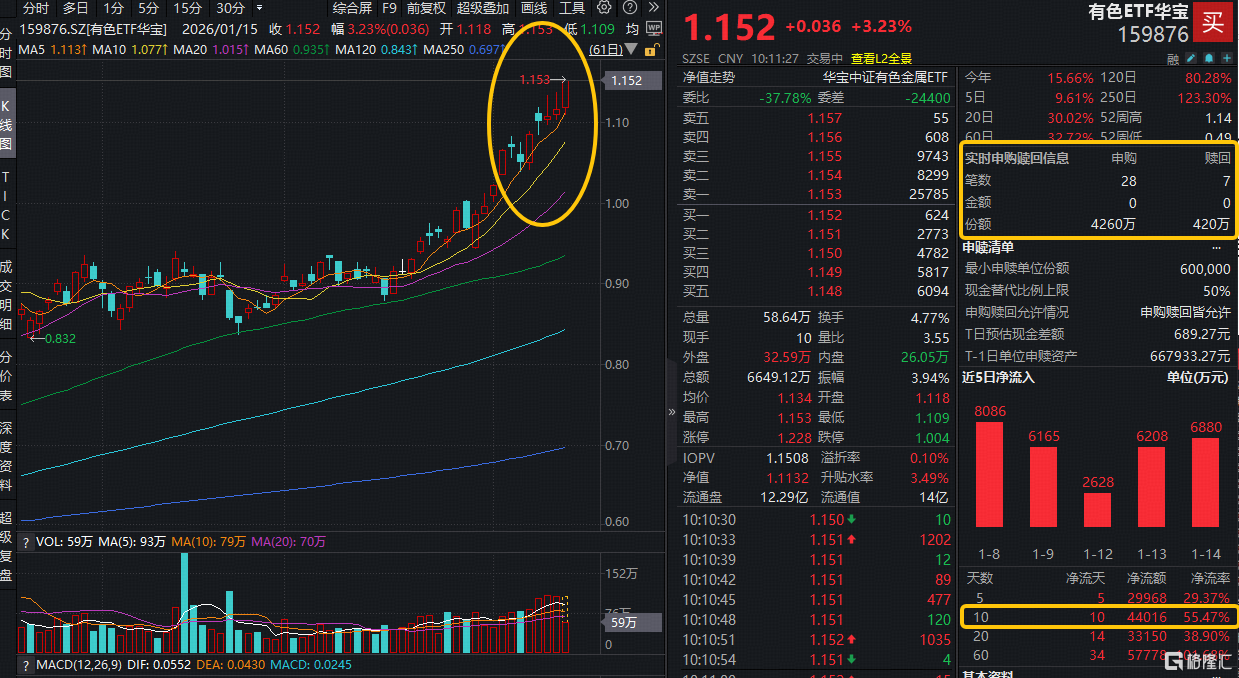The image size is (1239, 678).
Task: Click the 6880 net inflow bar for 1-14
Action: [x=1205, y=482]
